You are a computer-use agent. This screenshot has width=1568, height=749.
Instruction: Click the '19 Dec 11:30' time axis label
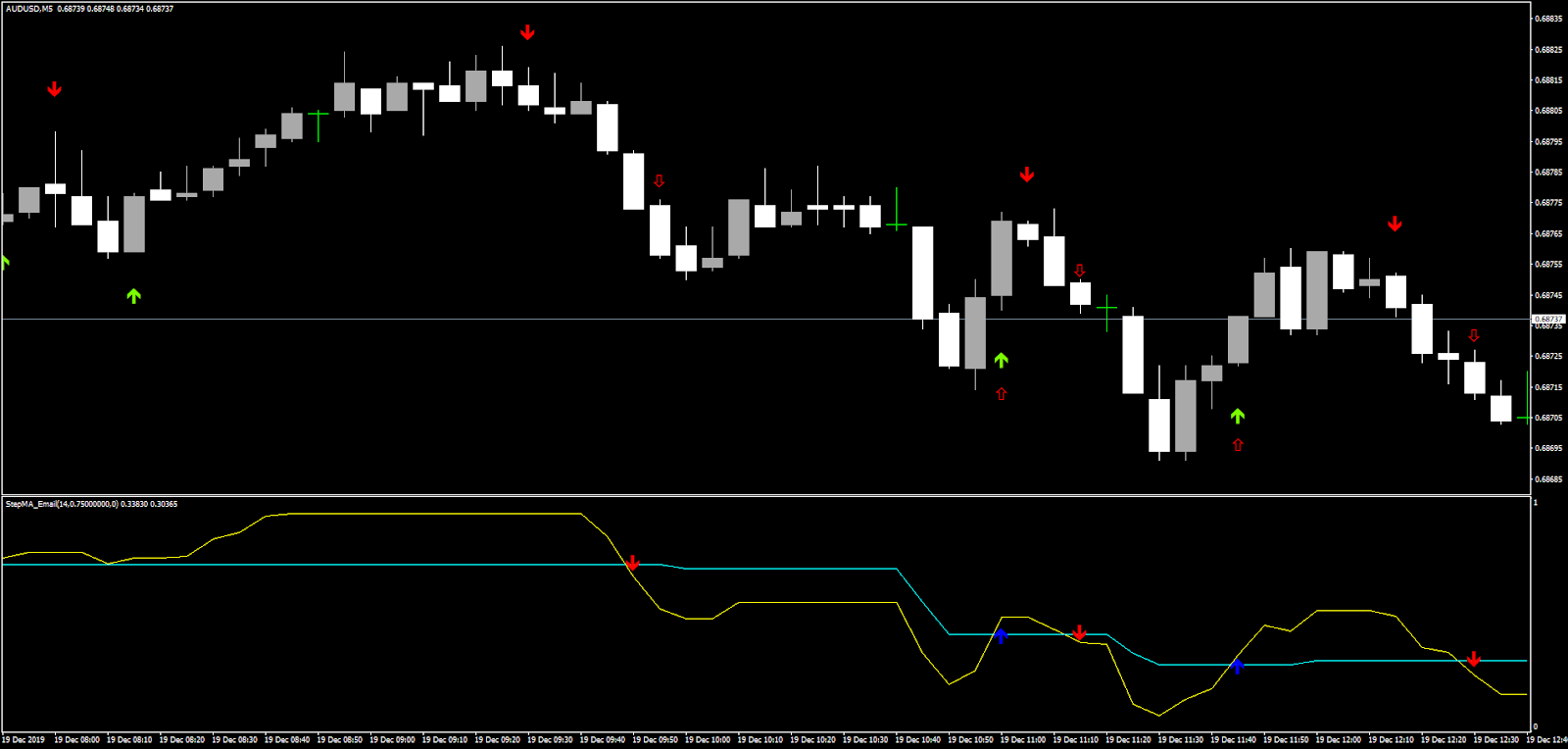click(x=1181, y=740)
